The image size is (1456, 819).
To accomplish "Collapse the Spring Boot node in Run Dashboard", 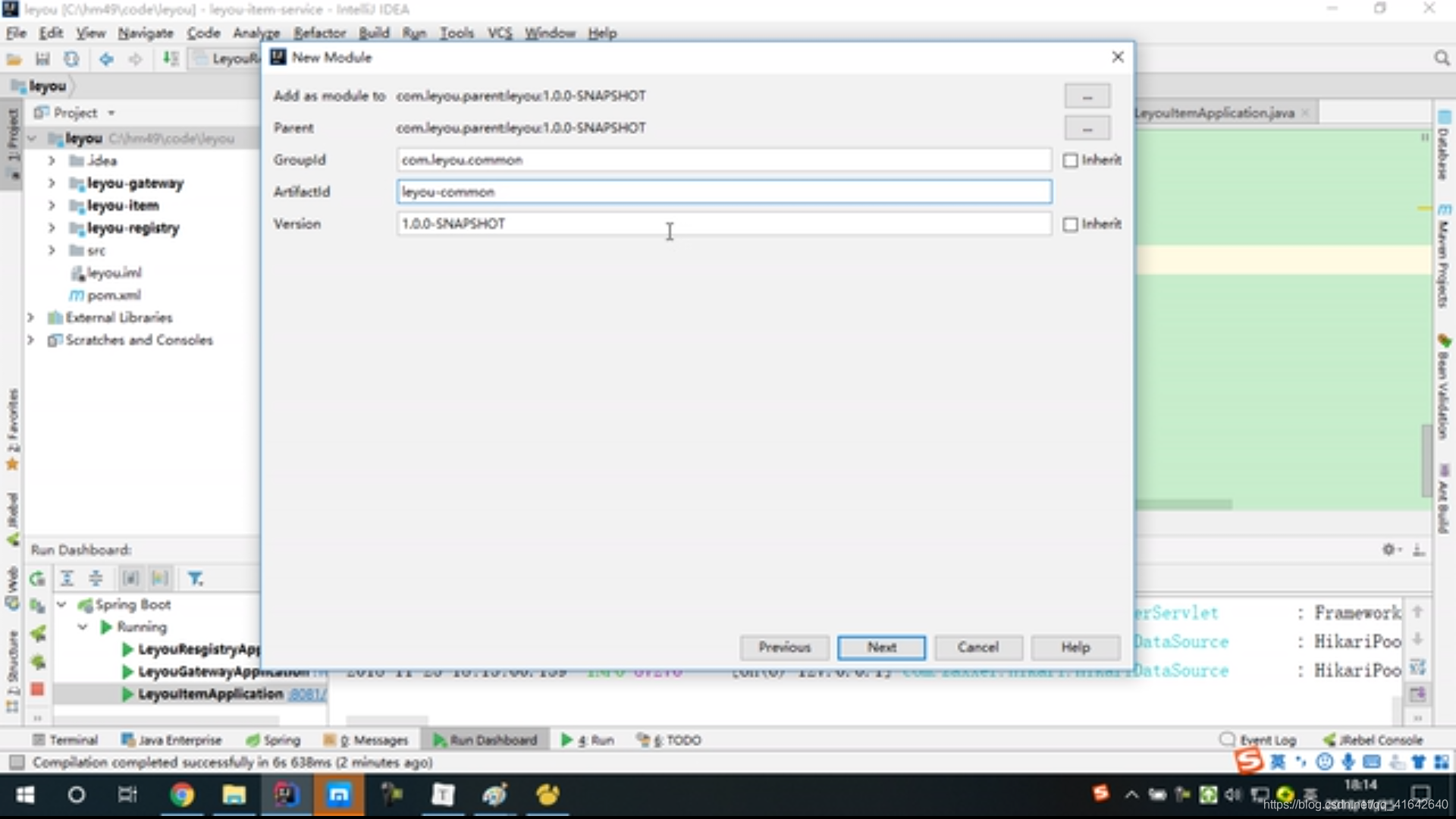I will click(62, 605).
